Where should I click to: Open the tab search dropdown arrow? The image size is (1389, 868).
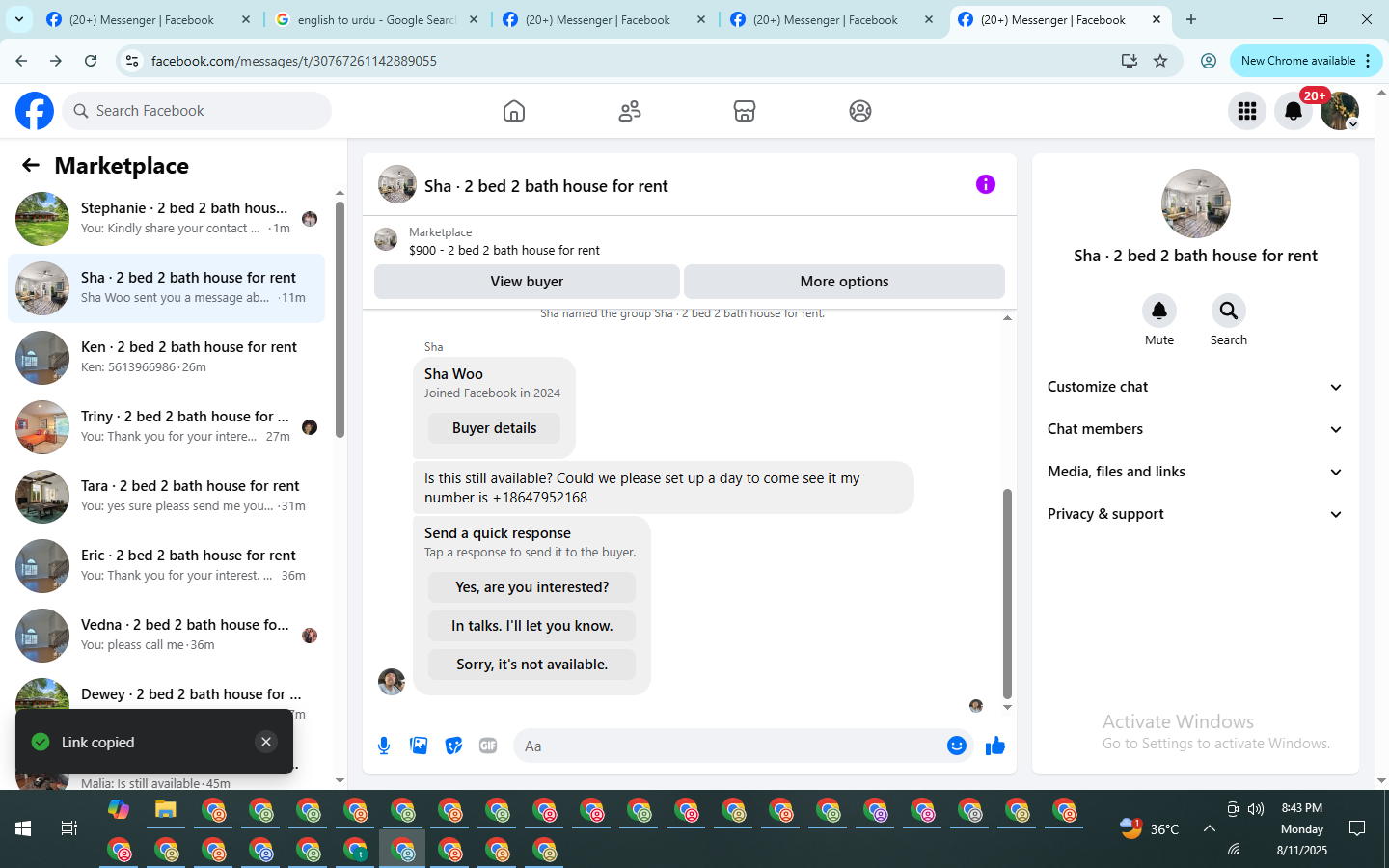(19, 19)
